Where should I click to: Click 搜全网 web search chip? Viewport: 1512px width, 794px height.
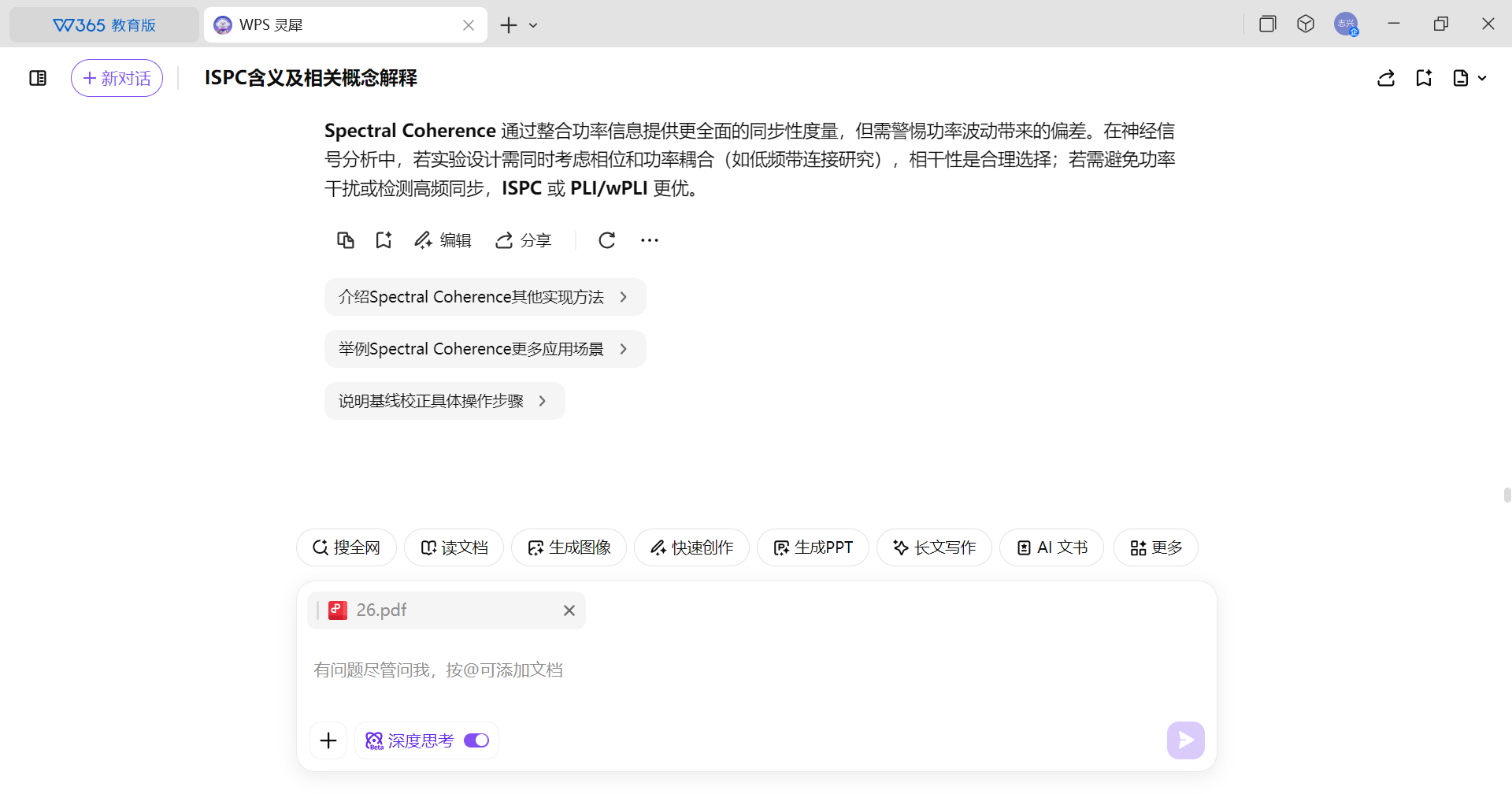coord(346,547)
